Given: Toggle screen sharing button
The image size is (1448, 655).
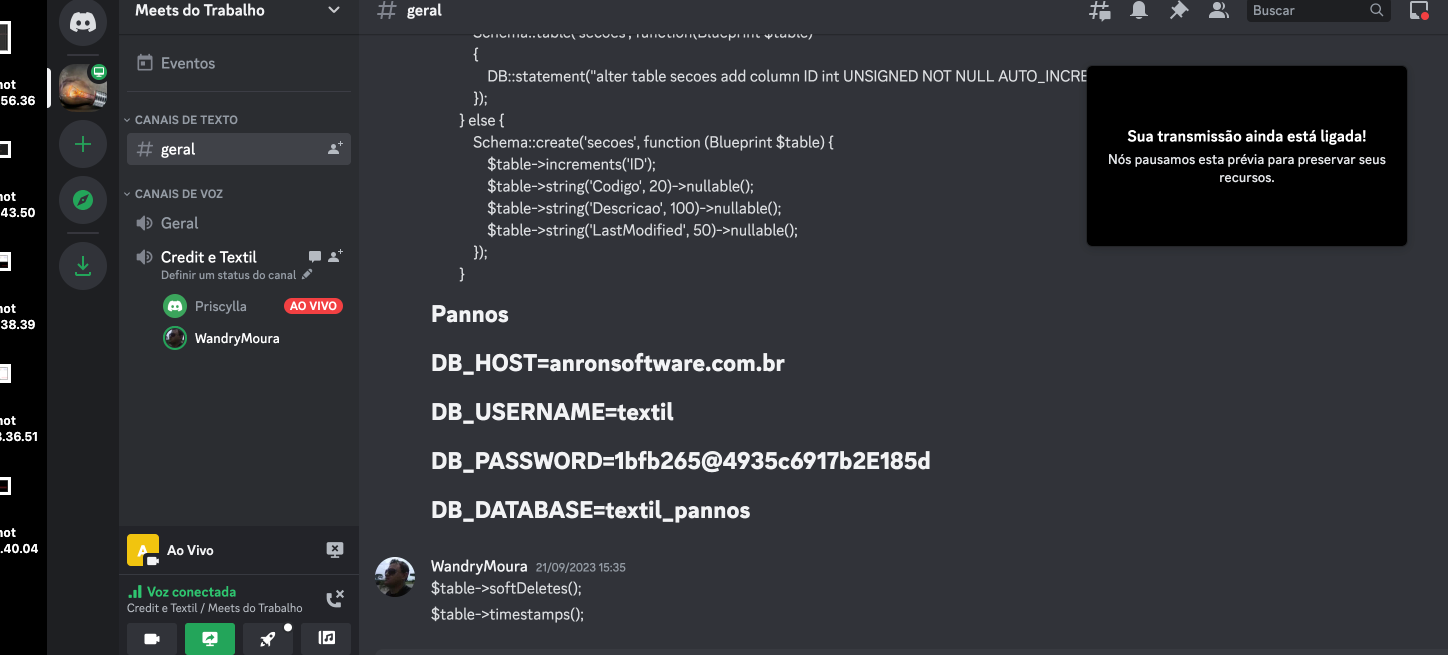Looking at the screenshot, I should 210,638.
